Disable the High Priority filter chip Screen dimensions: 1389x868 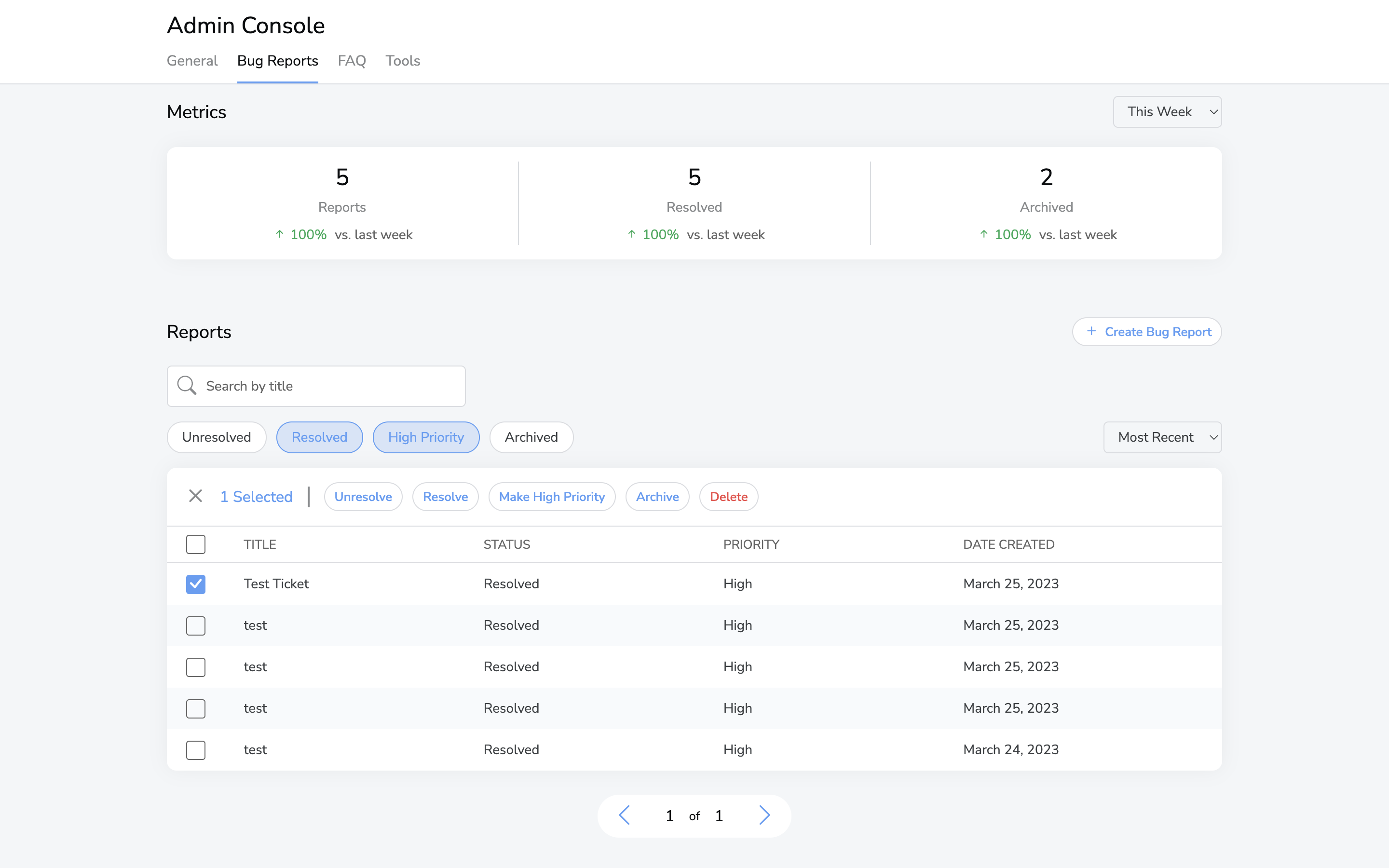(x=426, y=437)
